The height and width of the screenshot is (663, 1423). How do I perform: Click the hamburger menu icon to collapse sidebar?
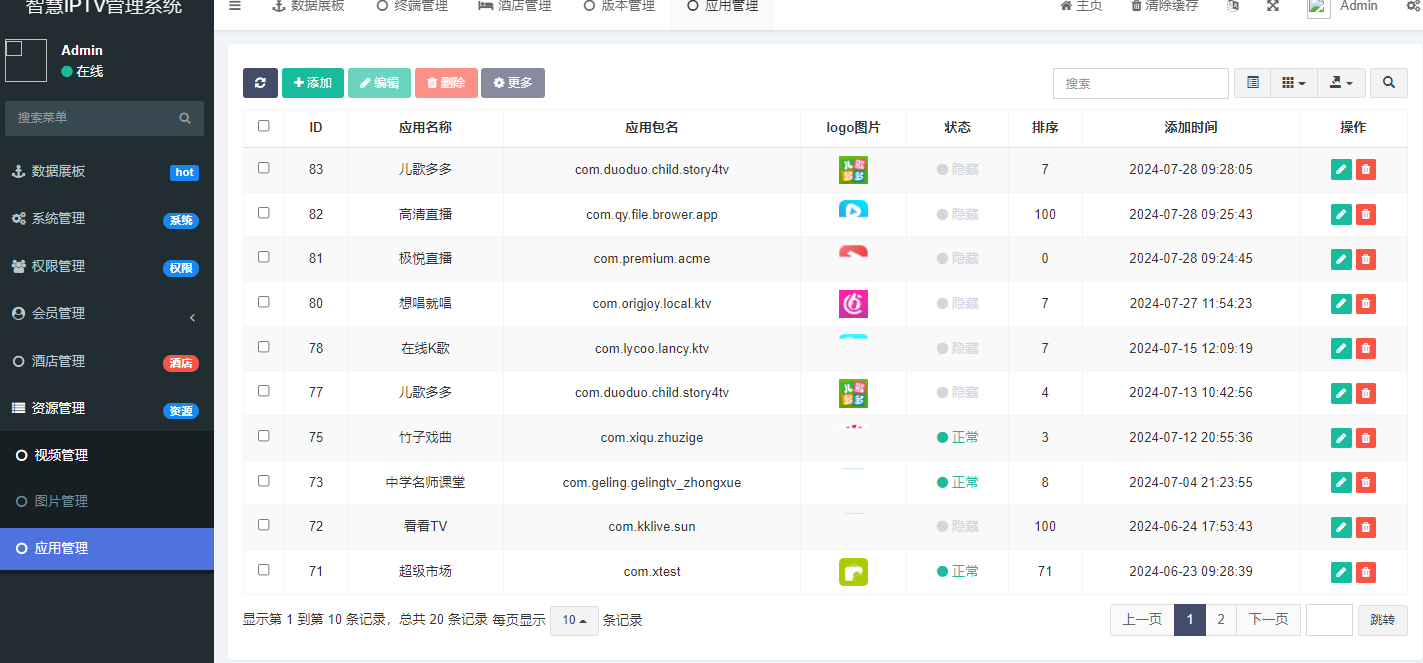point(234,6)
